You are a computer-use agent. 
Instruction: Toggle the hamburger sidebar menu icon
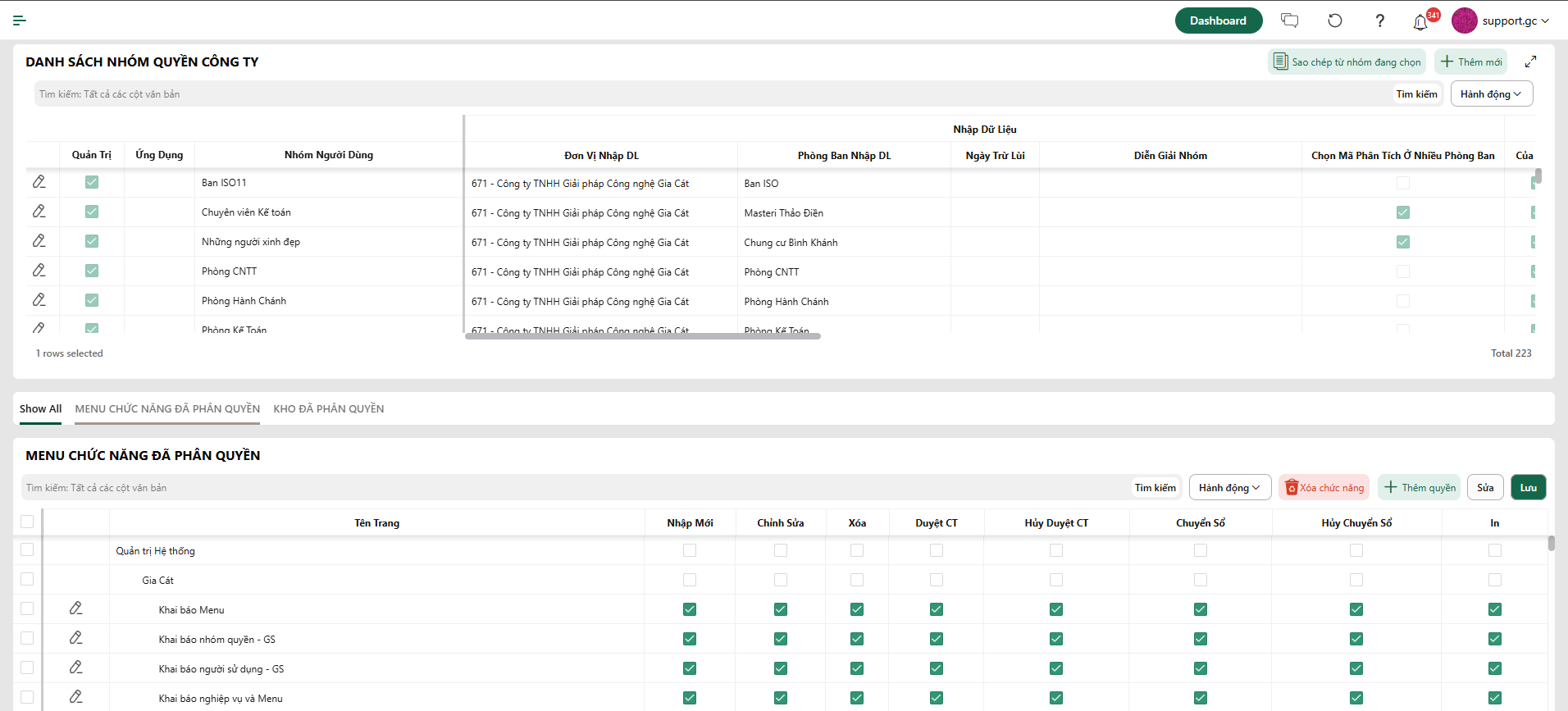coord(20,21)
